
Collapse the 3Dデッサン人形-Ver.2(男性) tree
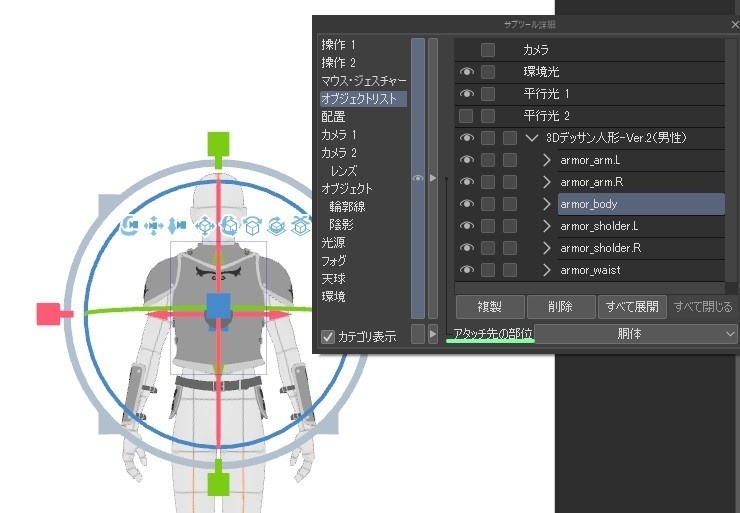532,138
